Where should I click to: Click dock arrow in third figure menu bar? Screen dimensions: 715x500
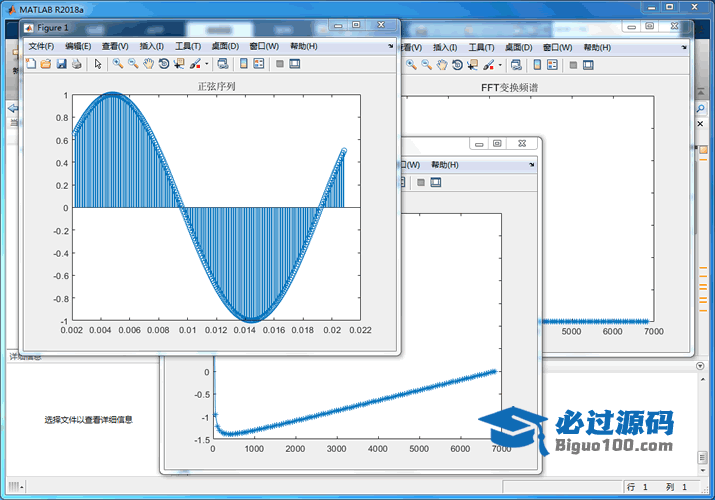[532, 165]
